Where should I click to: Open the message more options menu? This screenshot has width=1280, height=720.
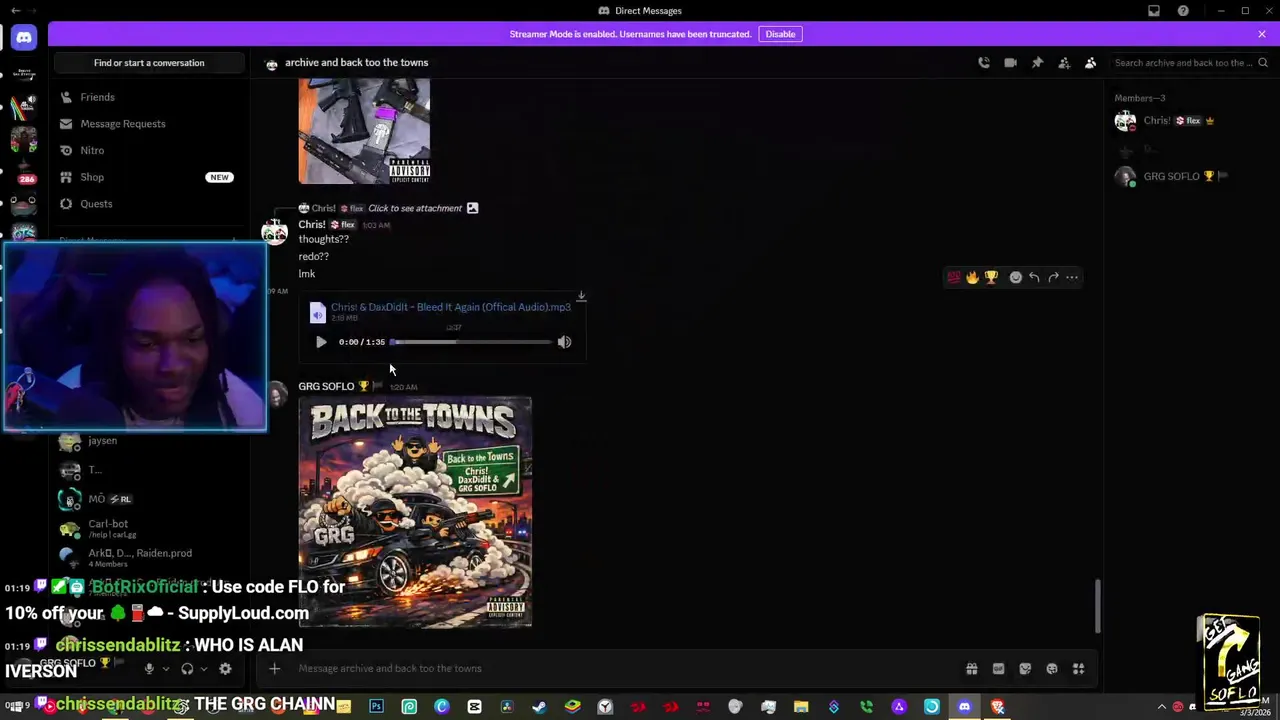click(x=1072, y=277)
